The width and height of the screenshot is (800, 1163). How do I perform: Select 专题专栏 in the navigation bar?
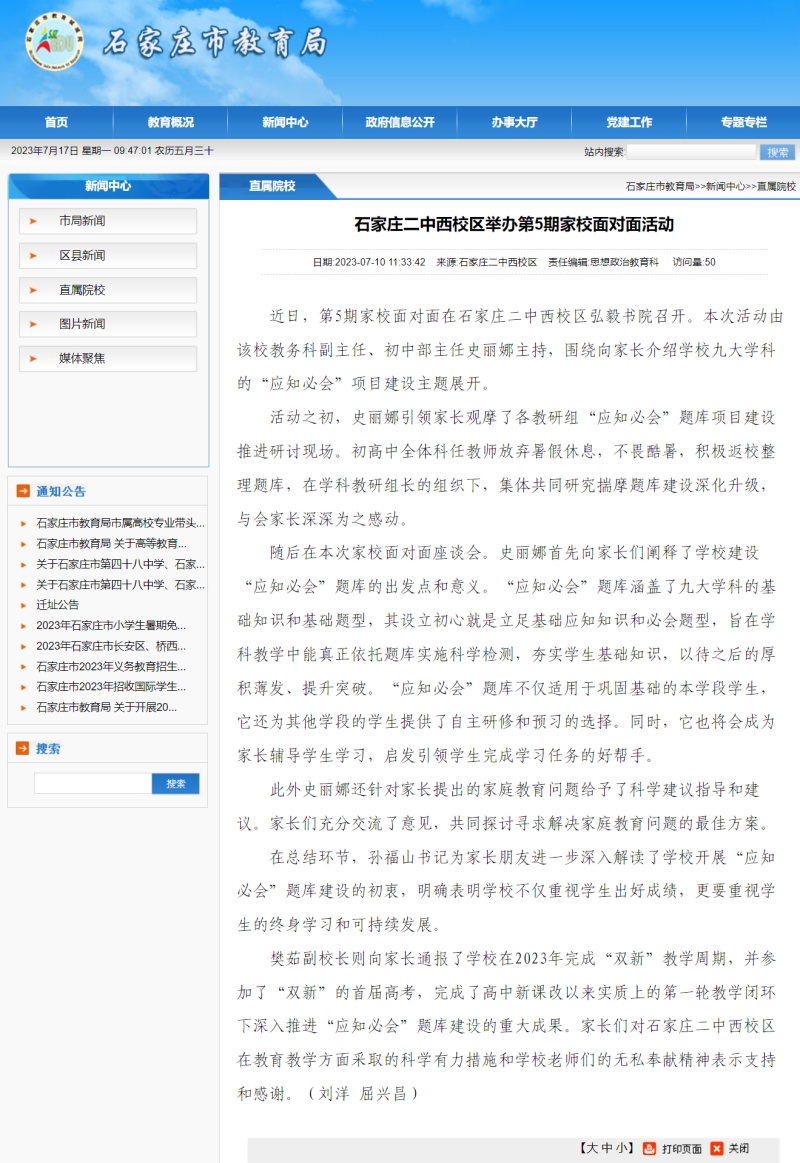[743, 122]
